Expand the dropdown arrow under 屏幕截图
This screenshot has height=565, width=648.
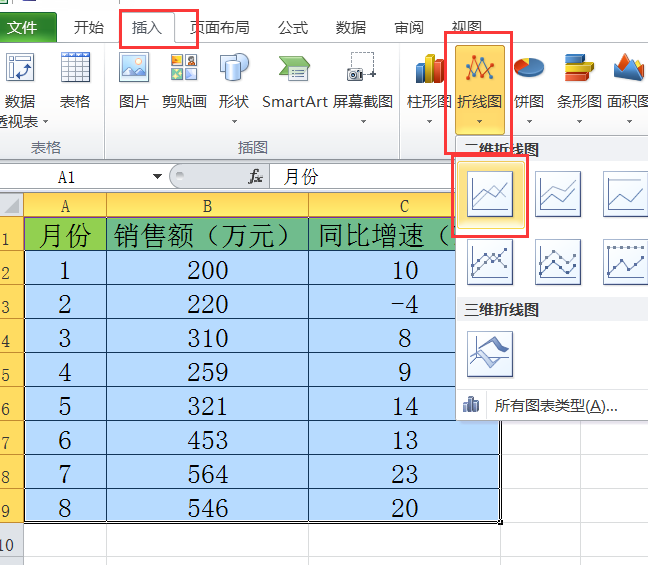363,122
